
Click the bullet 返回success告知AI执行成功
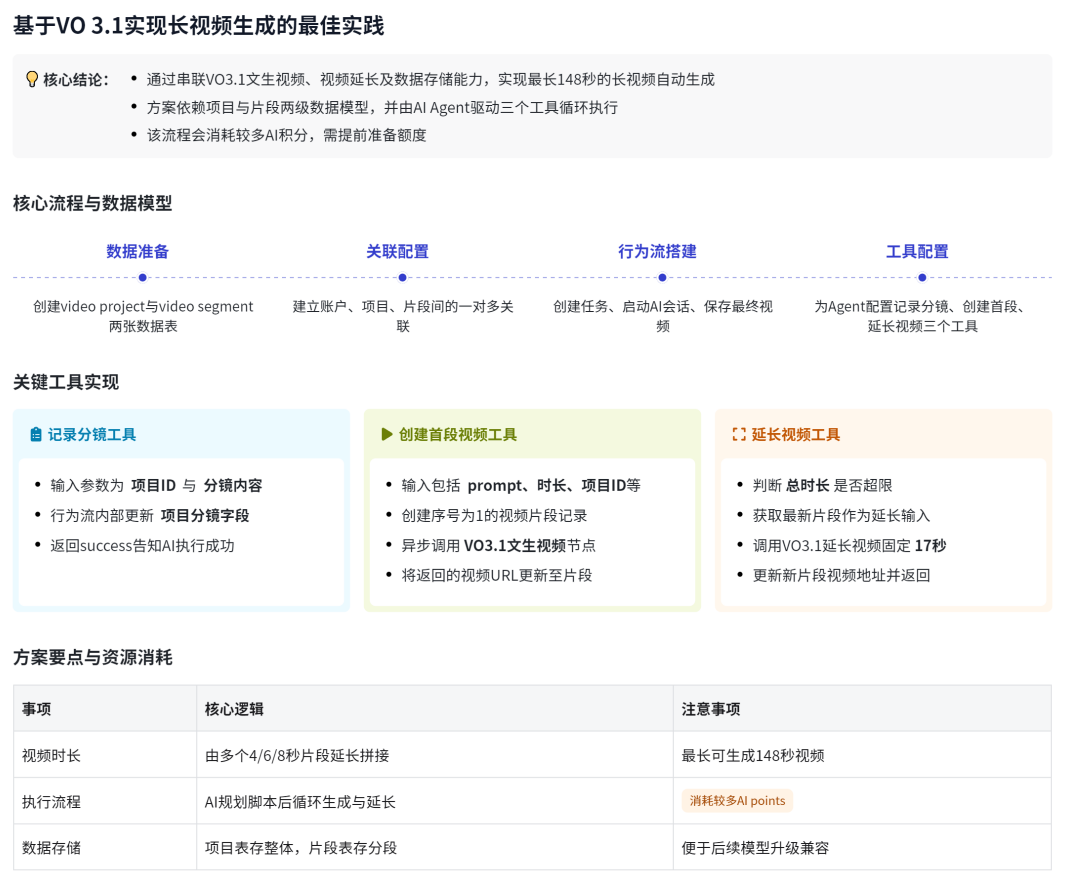coord(142,545)
